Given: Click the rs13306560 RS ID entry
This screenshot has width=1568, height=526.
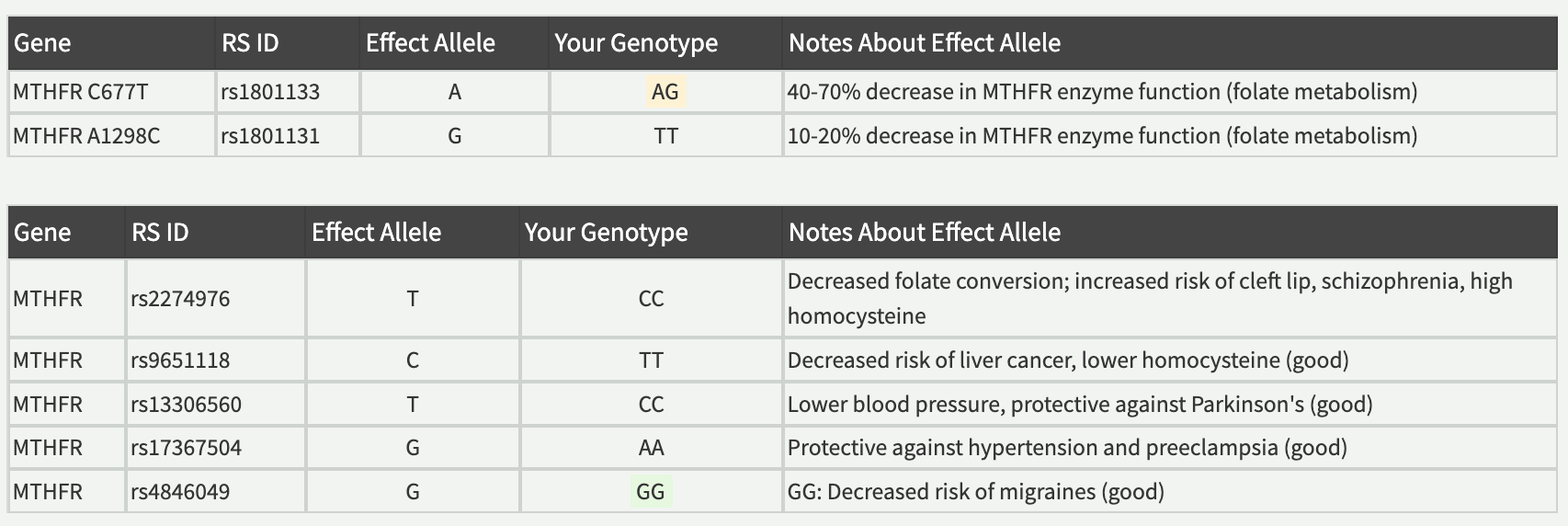Looking at the screenshot, I should 186,405.
